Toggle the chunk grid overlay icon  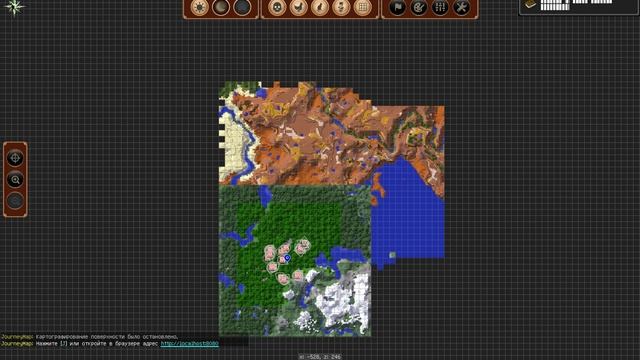point(362,7)
